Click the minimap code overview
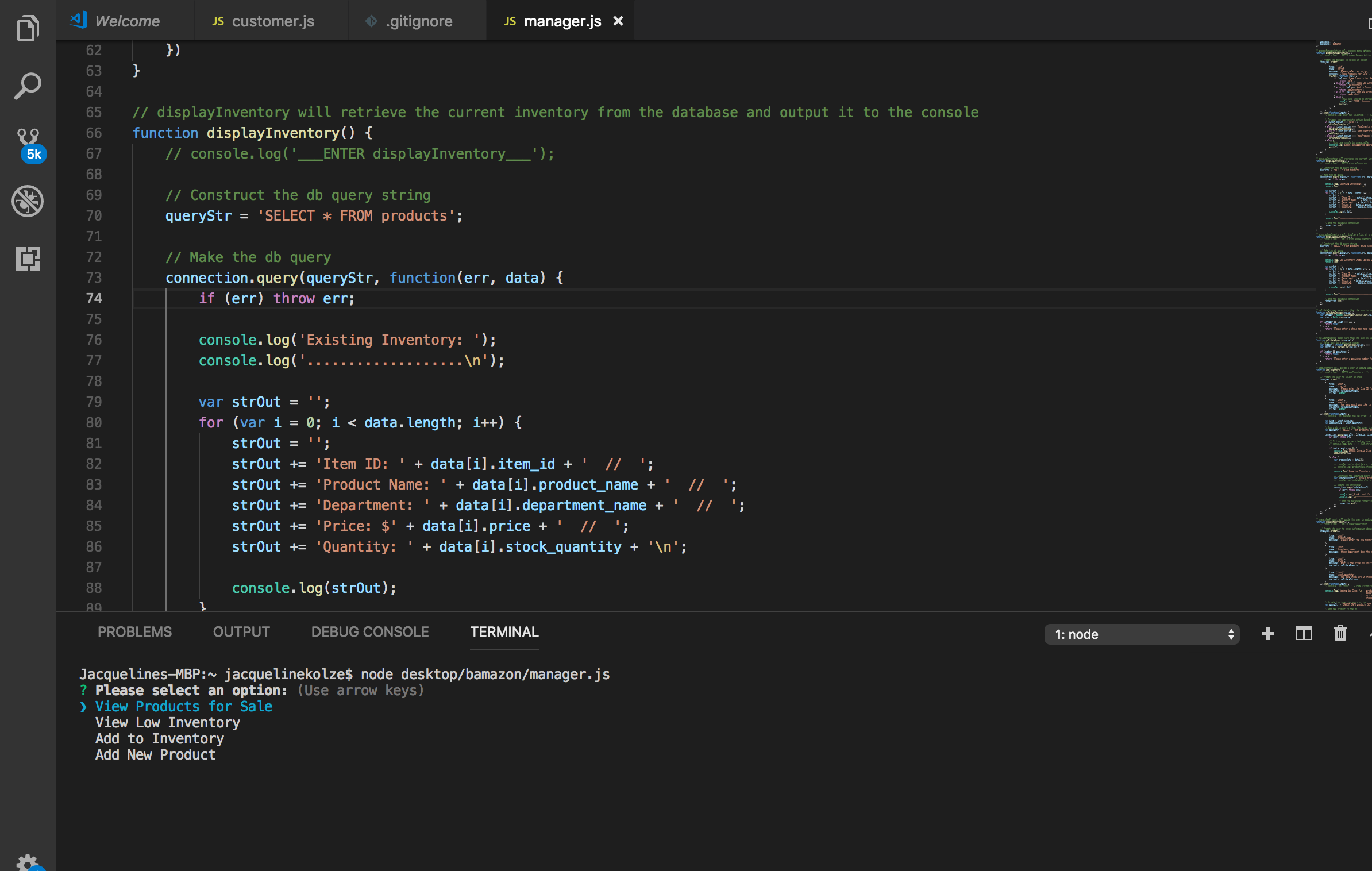The image size is (1372, 871). tap(1343, 326)
